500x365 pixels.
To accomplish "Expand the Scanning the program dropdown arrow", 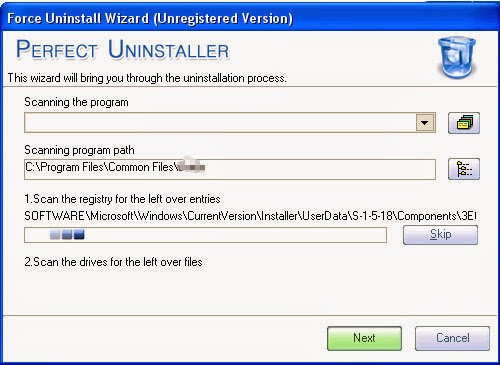I will coord(425,123).
